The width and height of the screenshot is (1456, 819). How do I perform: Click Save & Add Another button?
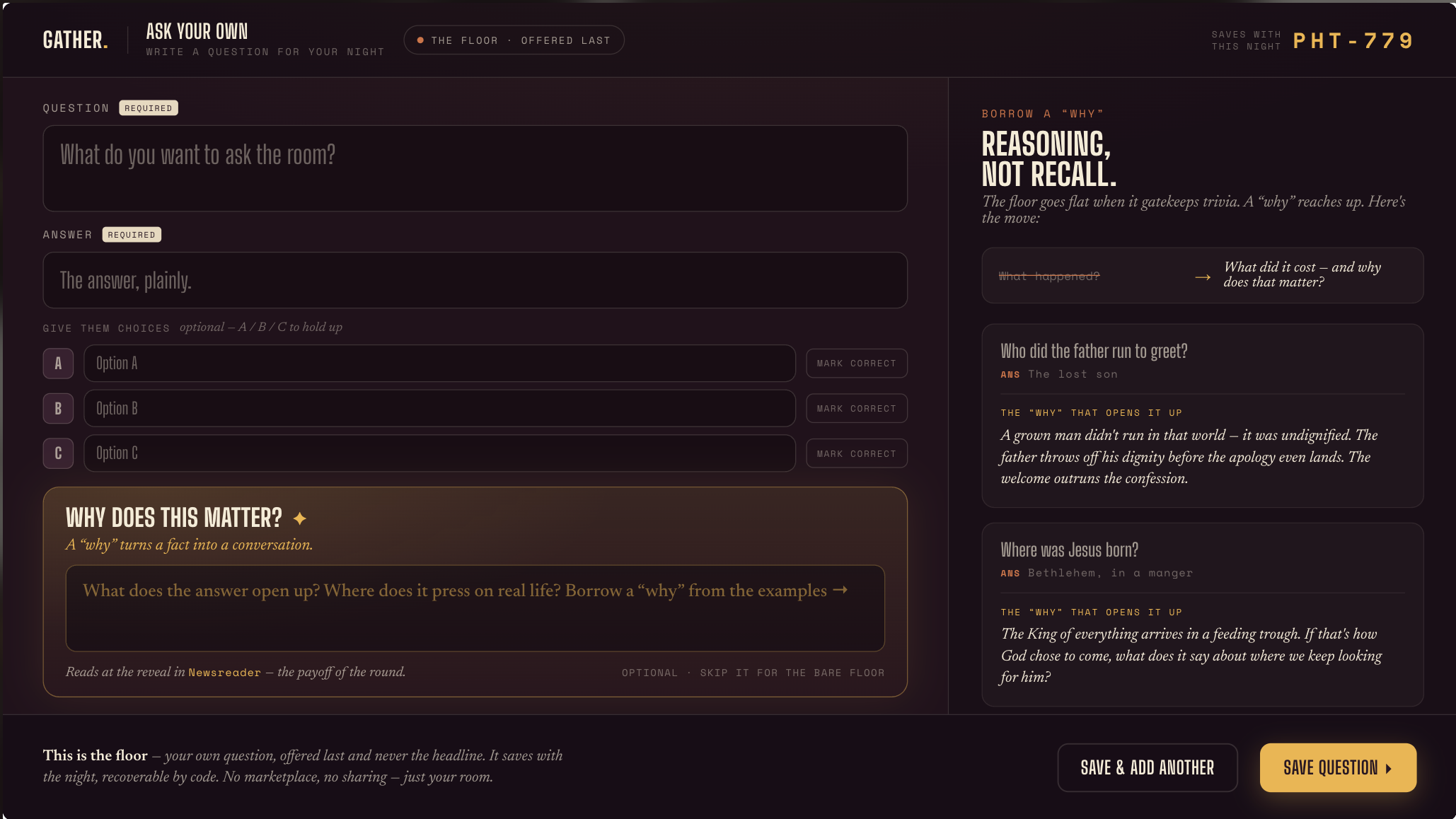pyautogui.click(x=1148, y=767)
